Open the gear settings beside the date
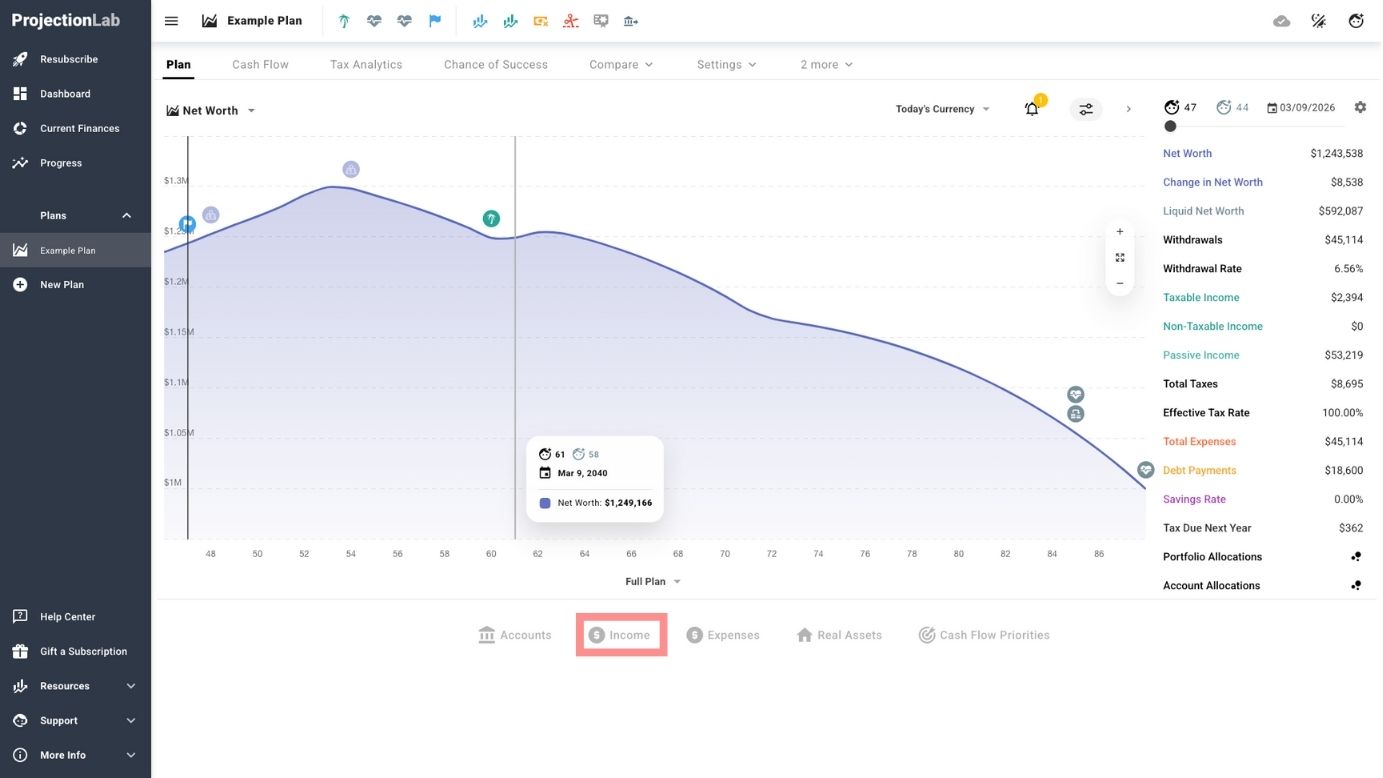 coord(1360,107)
